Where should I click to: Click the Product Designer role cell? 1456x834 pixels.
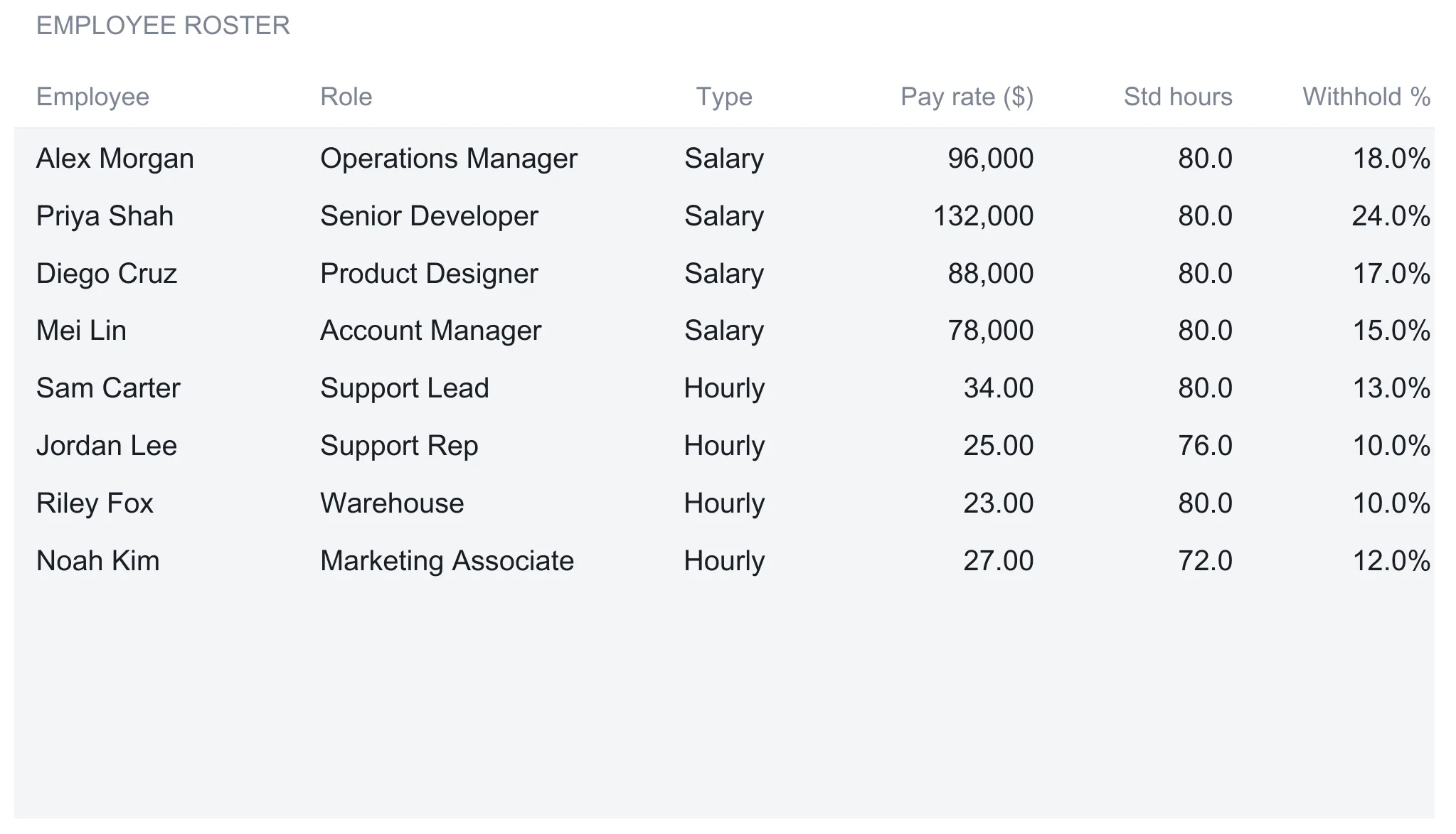(x=429, y=274)
